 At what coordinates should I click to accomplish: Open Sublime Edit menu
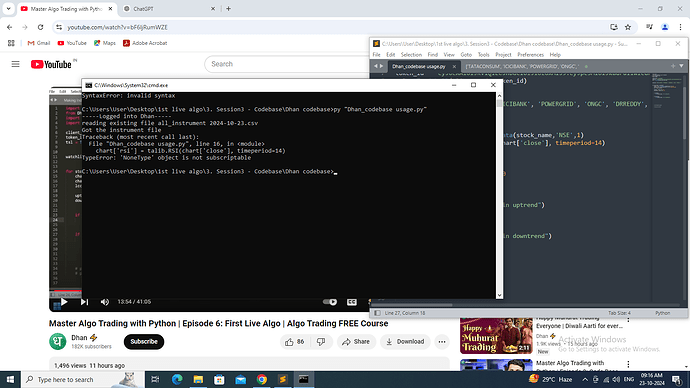pos(390,55)
